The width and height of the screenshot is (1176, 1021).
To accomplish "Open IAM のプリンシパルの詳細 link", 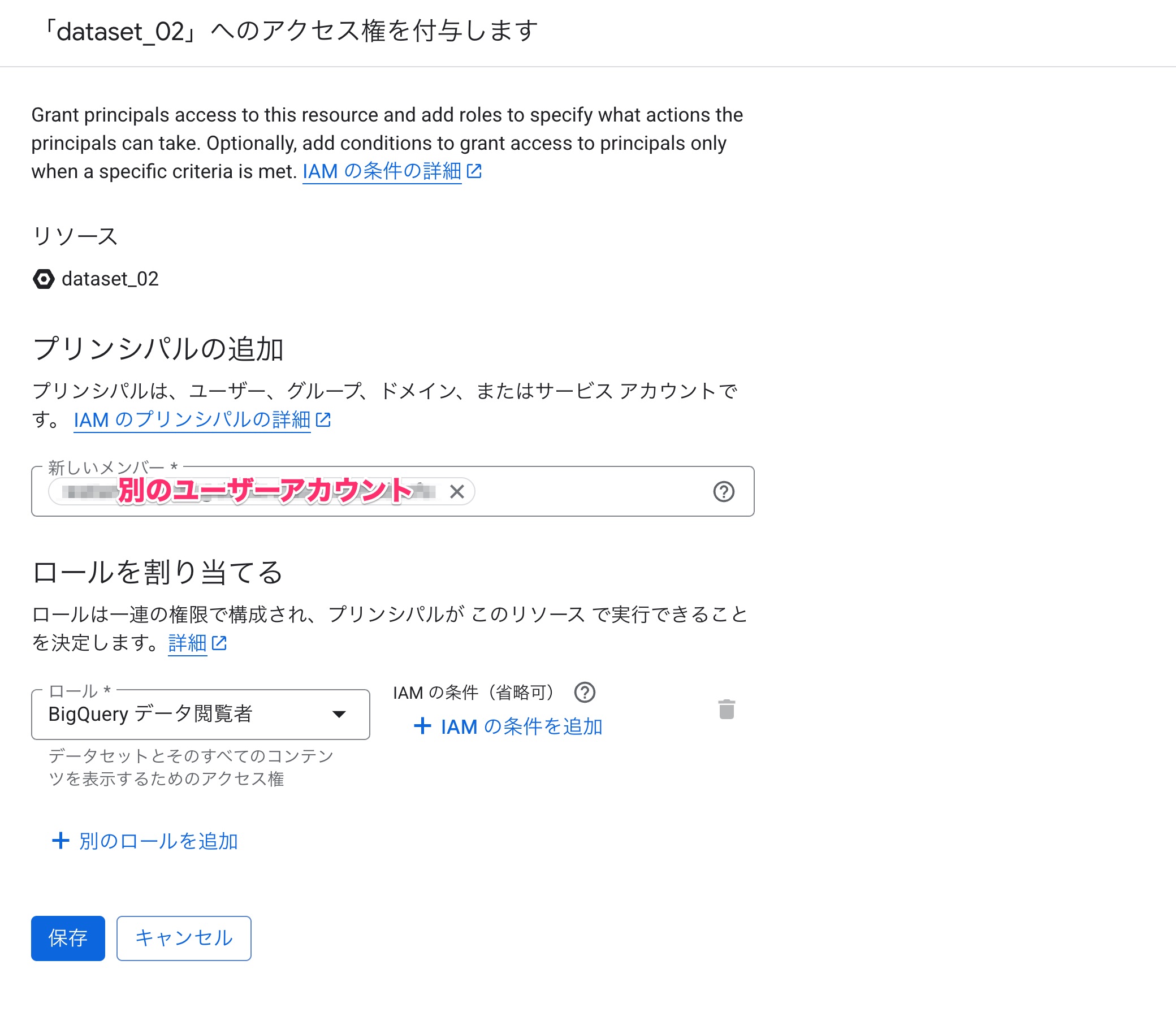I will pos(192,420).
